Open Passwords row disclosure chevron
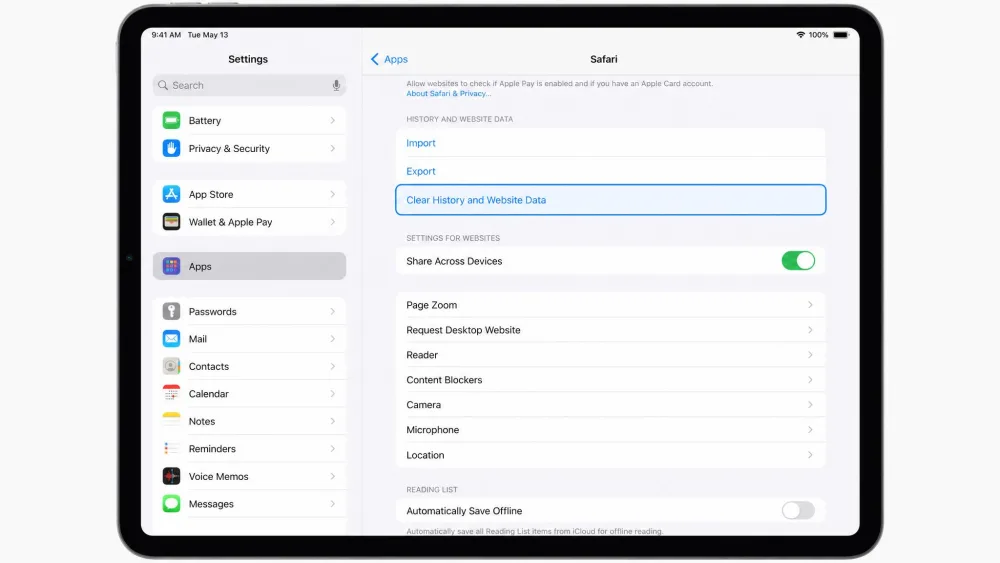 [x=332, y=311]
